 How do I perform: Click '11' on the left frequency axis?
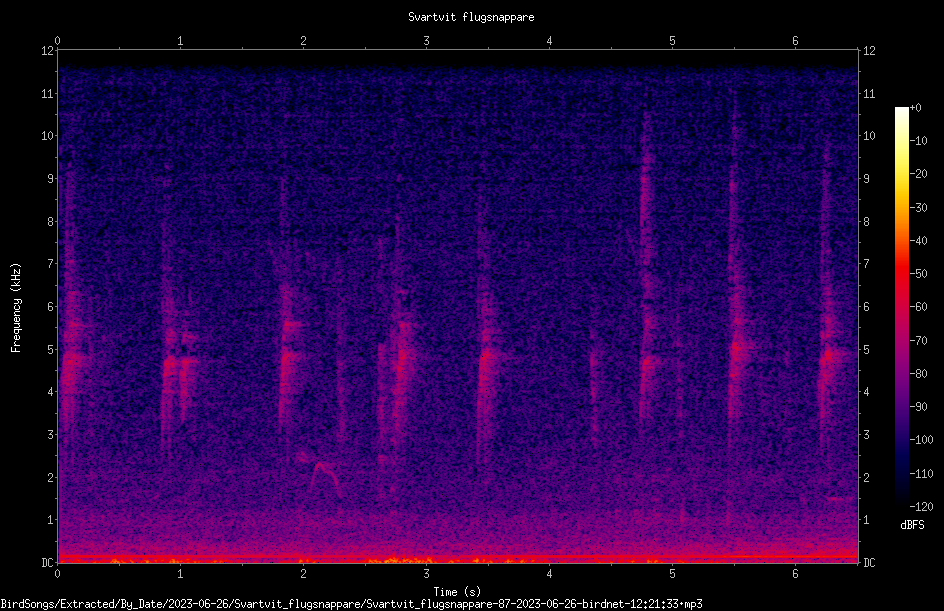point(47,93)
